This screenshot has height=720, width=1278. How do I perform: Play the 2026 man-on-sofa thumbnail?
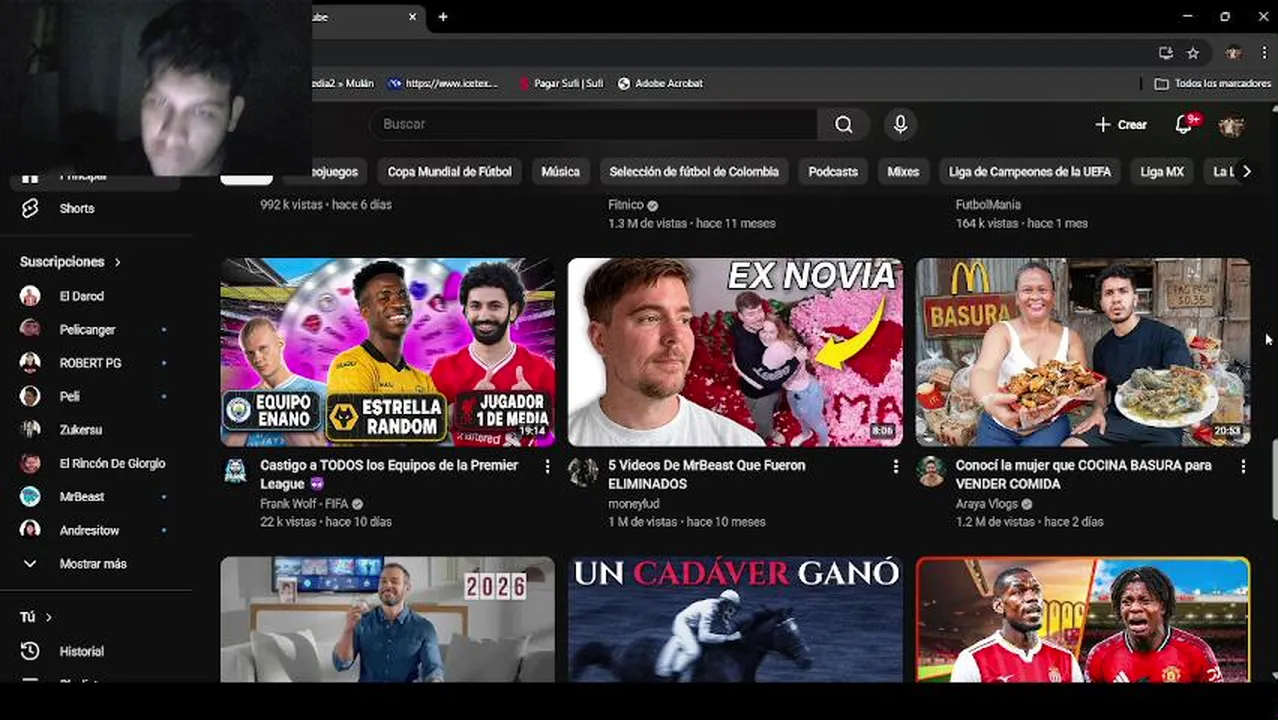coord(388,619)
